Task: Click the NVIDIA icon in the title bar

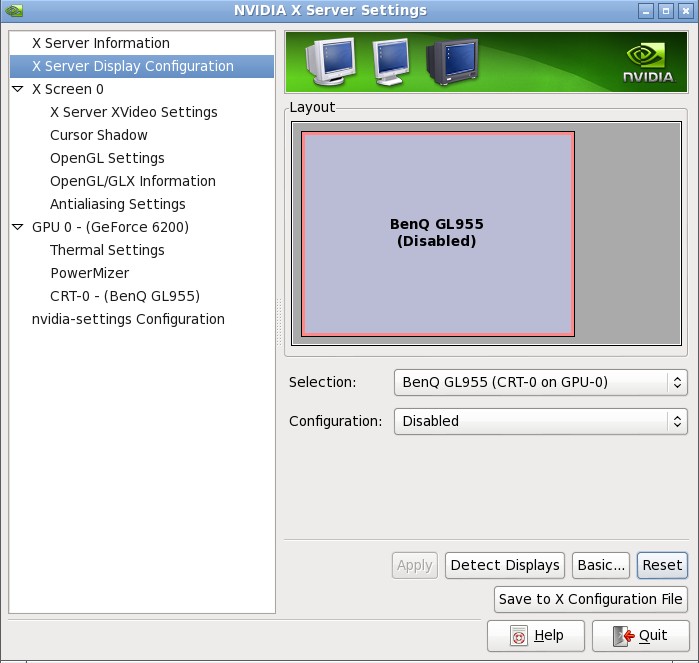Action: (x=14, y=10)
